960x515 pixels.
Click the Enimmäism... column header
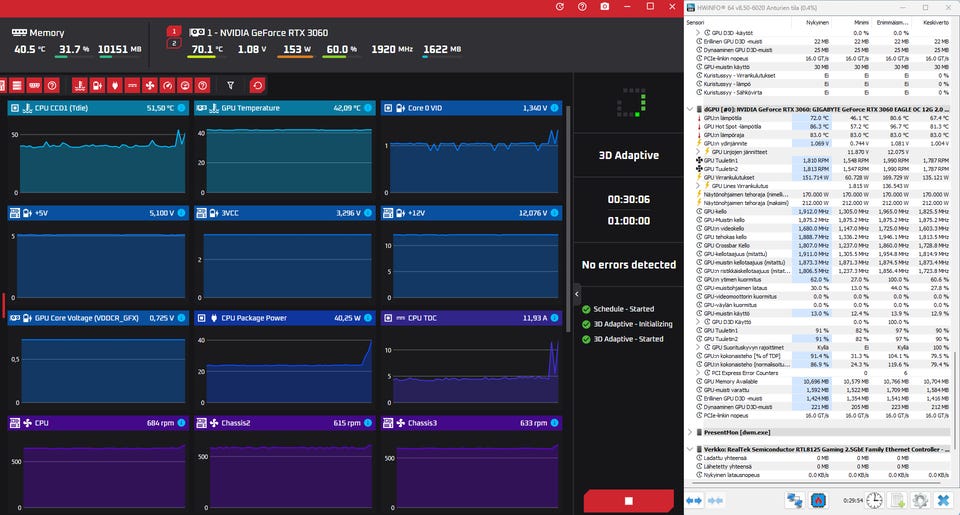click(891, 23)
